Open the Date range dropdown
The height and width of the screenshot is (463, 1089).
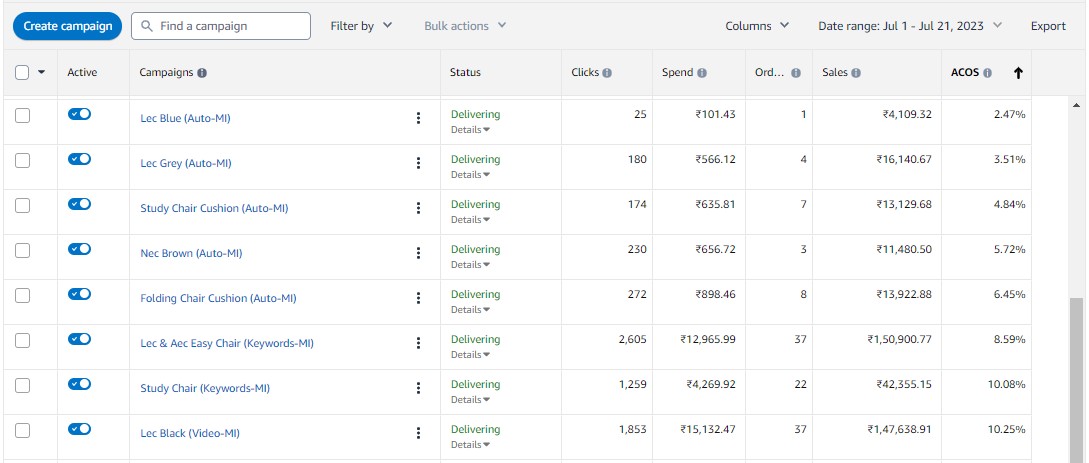(x=909, y=26)
